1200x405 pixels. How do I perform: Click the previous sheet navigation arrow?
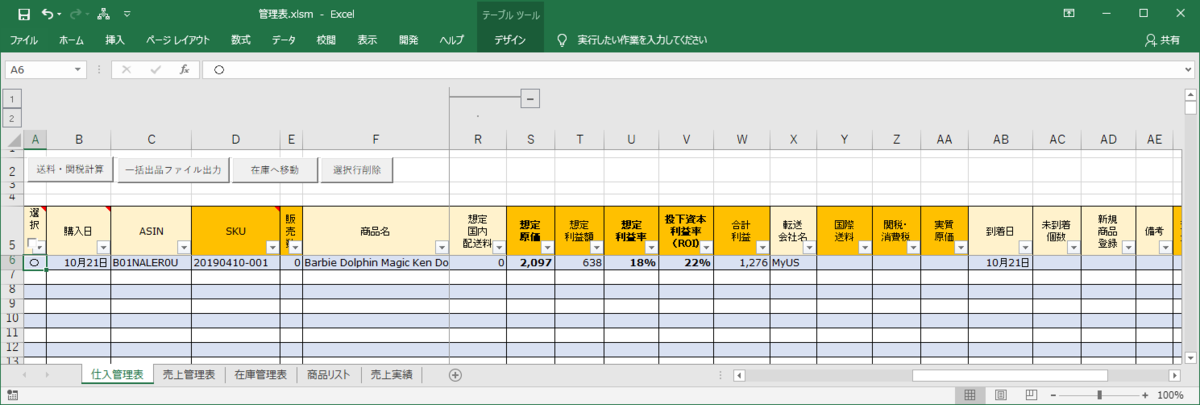tap(24, 375)
